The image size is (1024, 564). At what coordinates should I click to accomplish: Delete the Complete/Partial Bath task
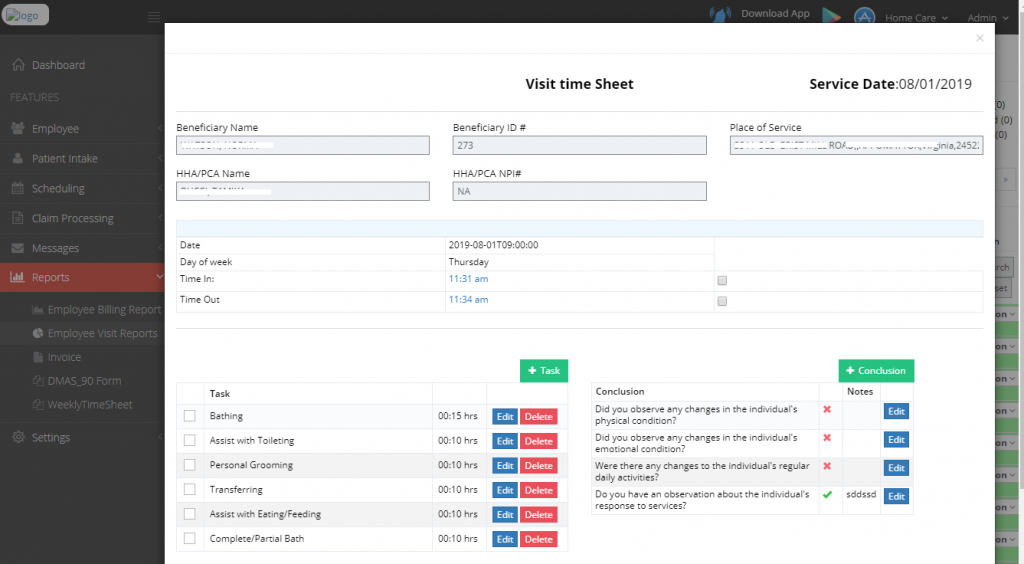click(539, 539)
